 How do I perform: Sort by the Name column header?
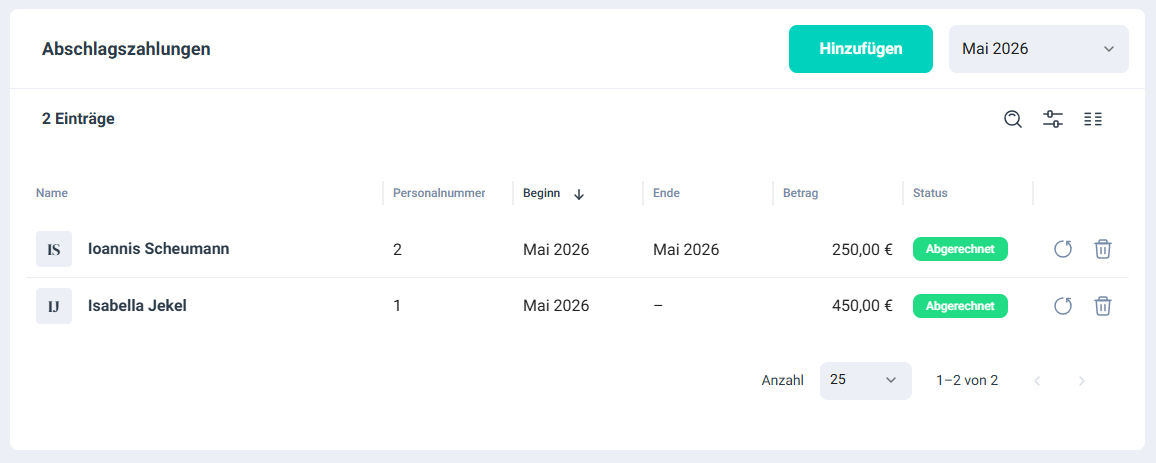click(52, 193)
